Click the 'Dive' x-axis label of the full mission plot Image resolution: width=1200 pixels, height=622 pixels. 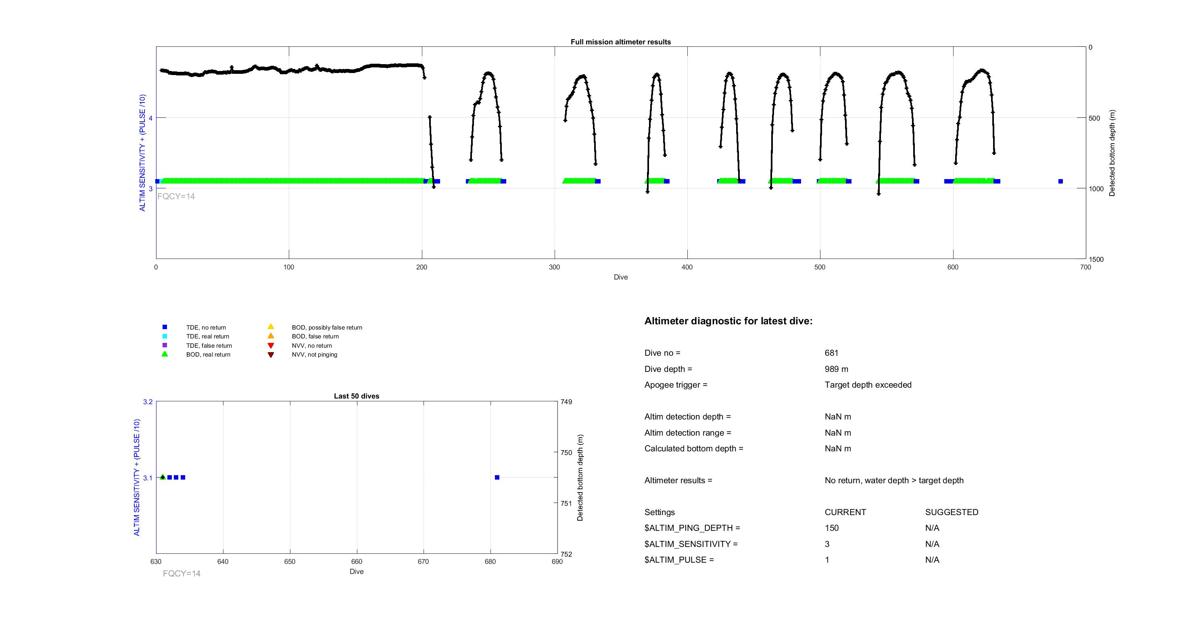(621, 277)
